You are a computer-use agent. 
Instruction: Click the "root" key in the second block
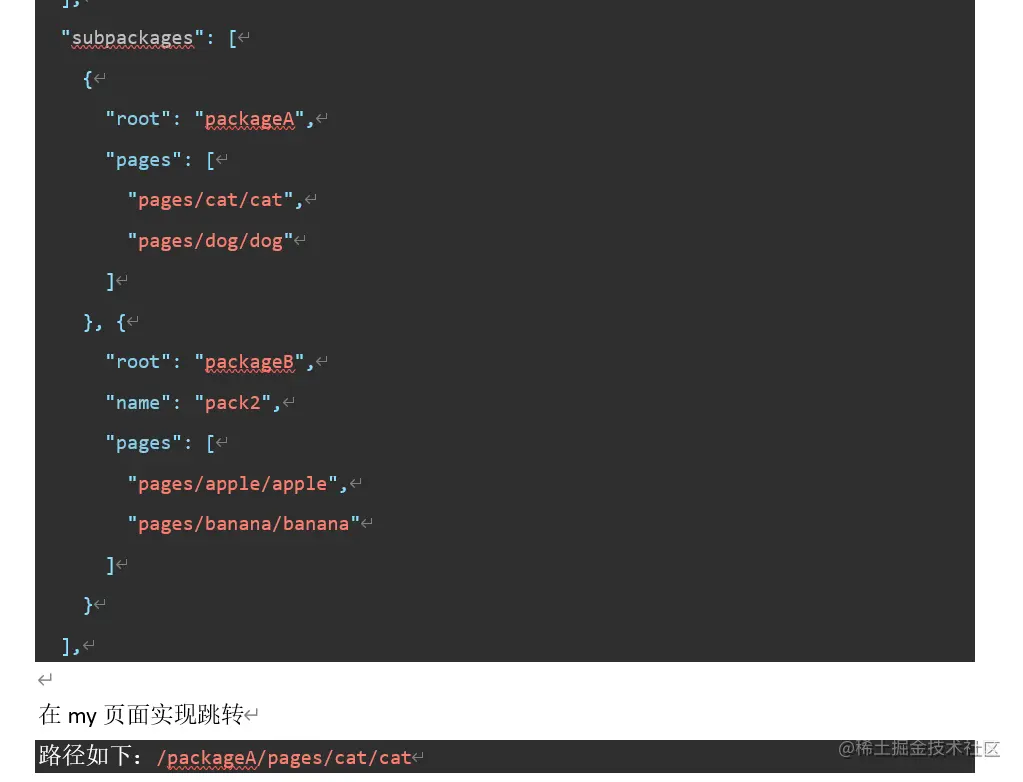click(x=138, y=362)
